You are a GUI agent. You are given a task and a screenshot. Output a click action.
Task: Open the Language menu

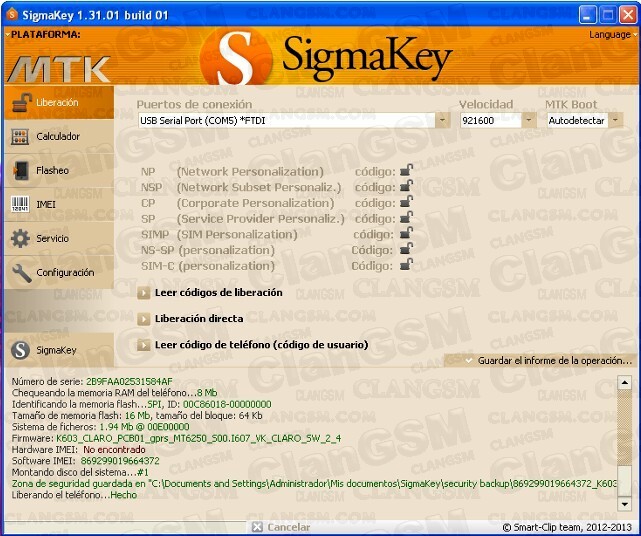[x=612, y=35]
